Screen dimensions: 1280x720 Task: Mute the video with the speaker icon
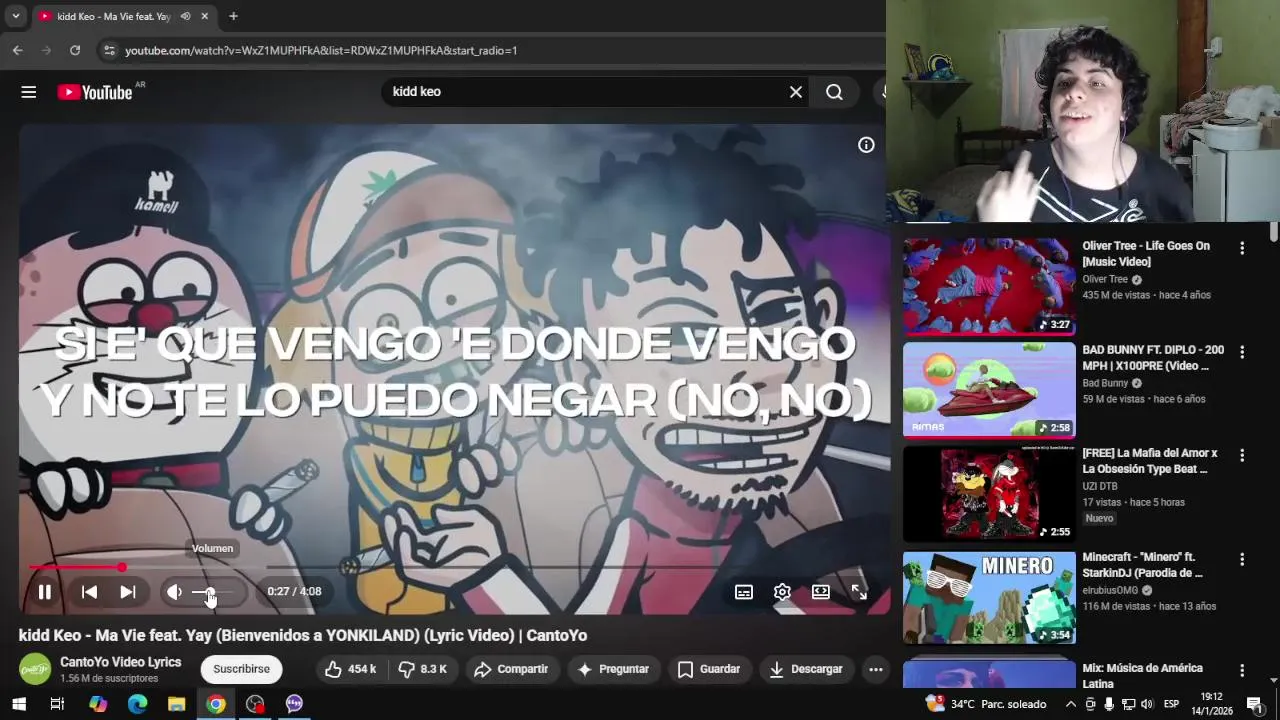(175, 592)
